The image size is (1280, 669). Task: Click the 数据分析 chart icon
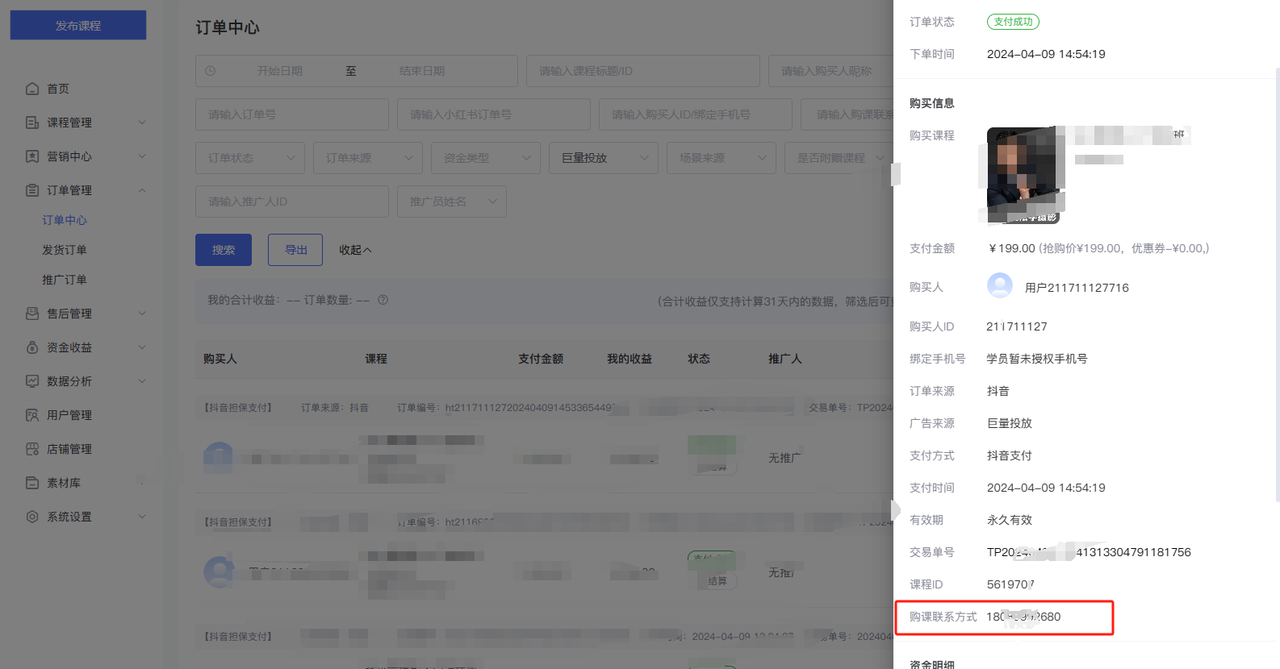pos(33,382)
